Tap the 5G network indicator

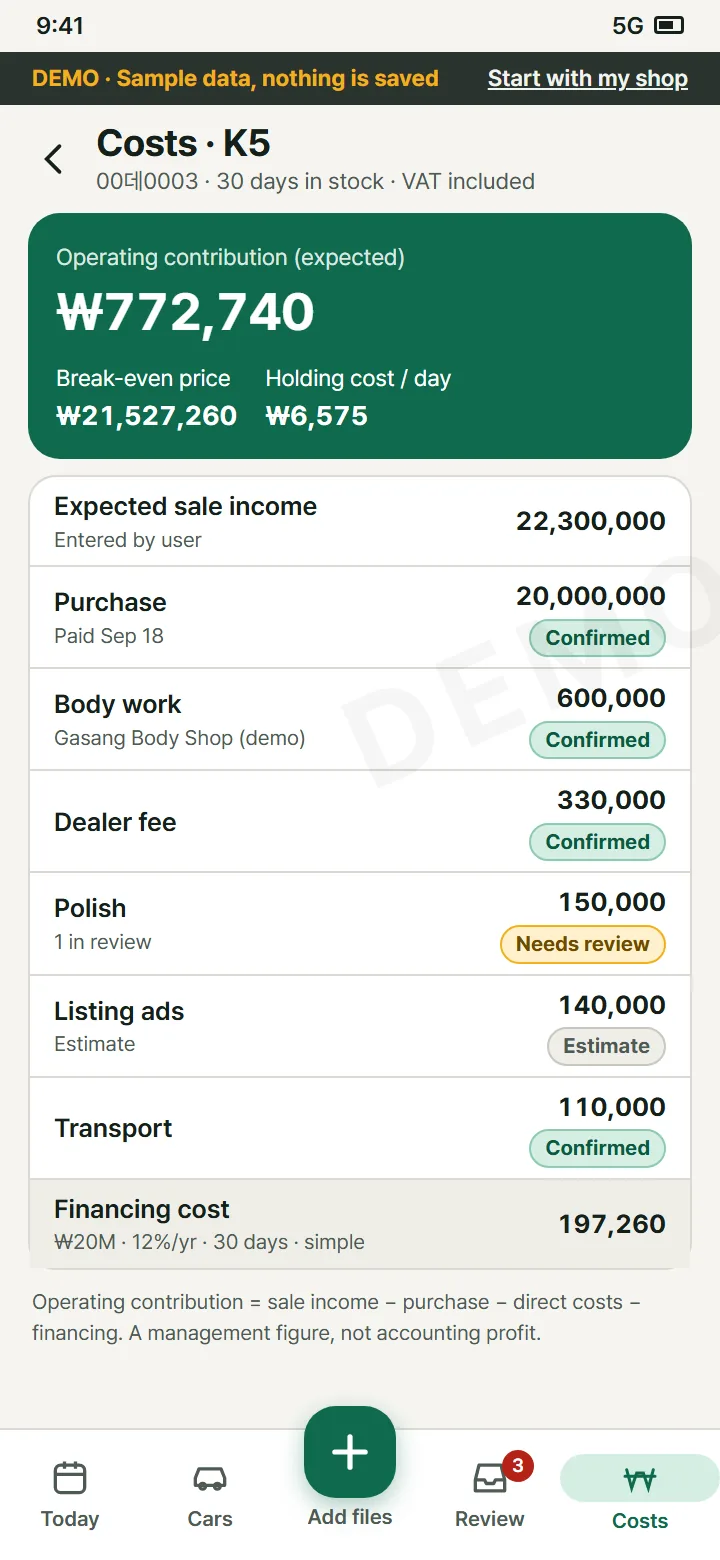pos(628,26)
